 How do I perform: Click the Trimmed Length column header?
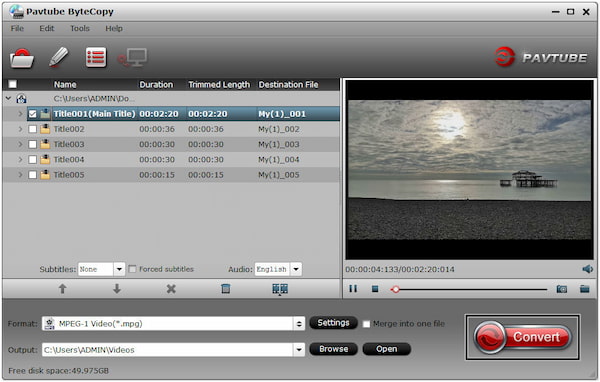tap(219, 85)
